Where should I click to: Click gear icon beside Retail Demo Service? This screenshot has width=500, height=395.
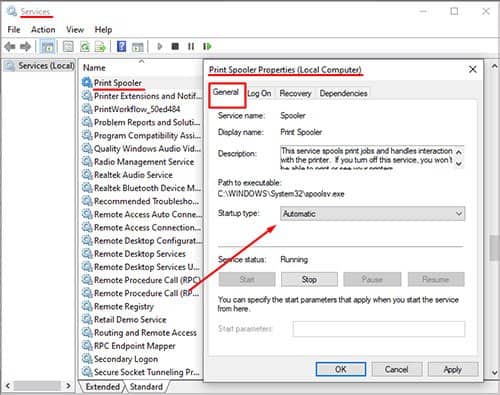pyautogui.click(x=87, y=319)
